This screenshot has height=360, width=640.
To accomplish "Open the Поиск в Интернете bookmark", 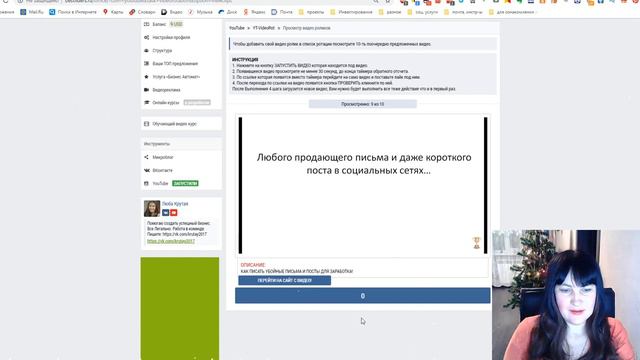I will click(73, 12).
